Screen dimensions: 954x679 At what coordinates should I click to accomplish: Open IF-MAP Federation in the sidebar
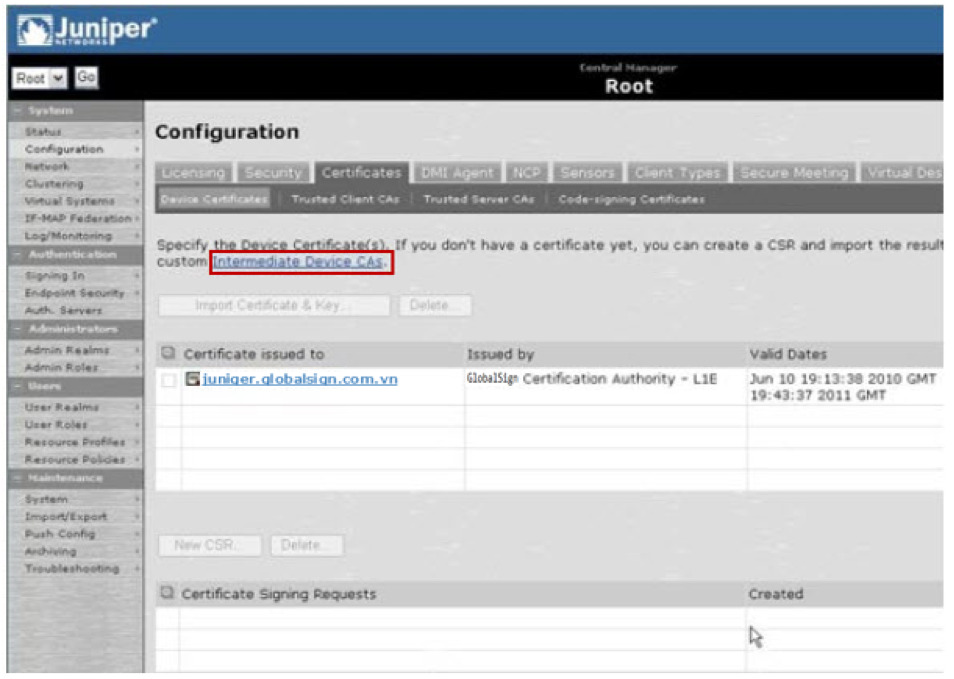click(78, 218)
